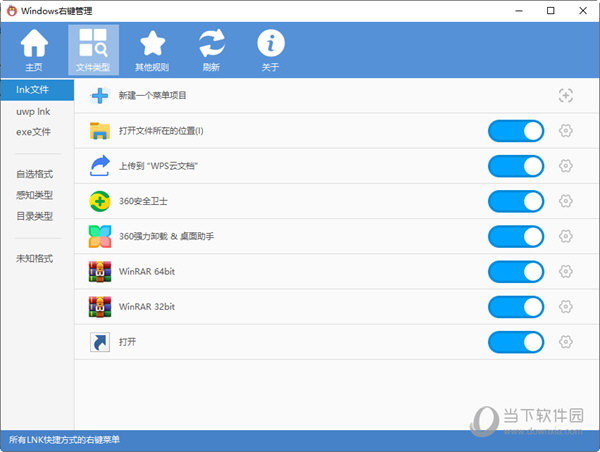Open gear settings for 360安全卫士

pos(566,201)
